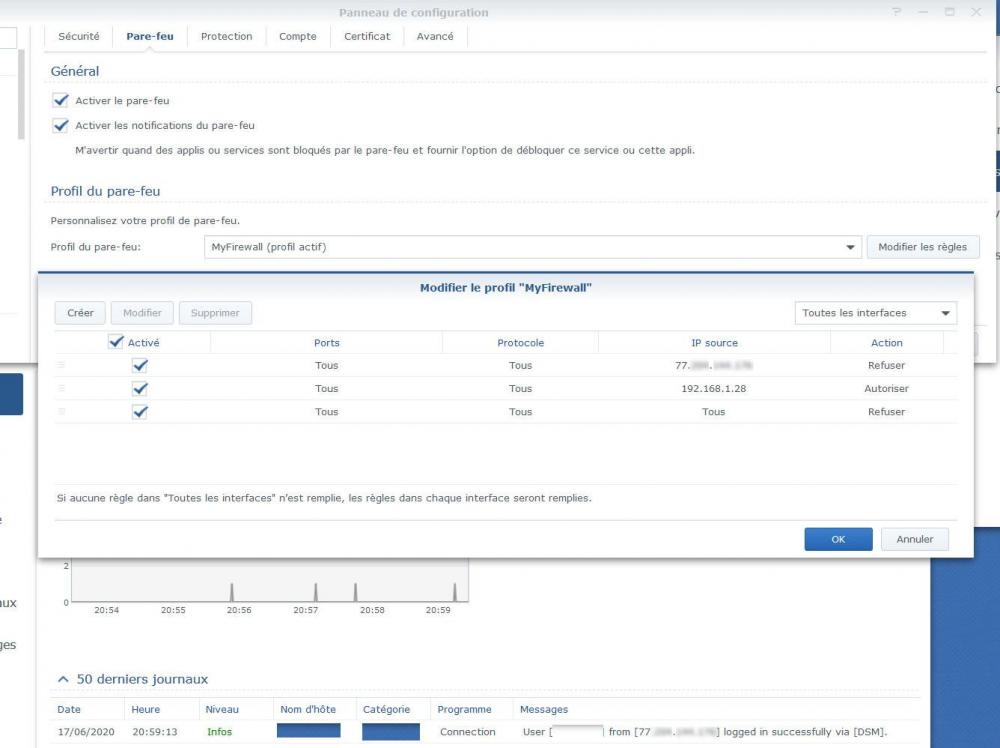Viewport: 1000px width, 748px height.
Task: Click 'Modifier les règles' button
Action: point(922,247)
